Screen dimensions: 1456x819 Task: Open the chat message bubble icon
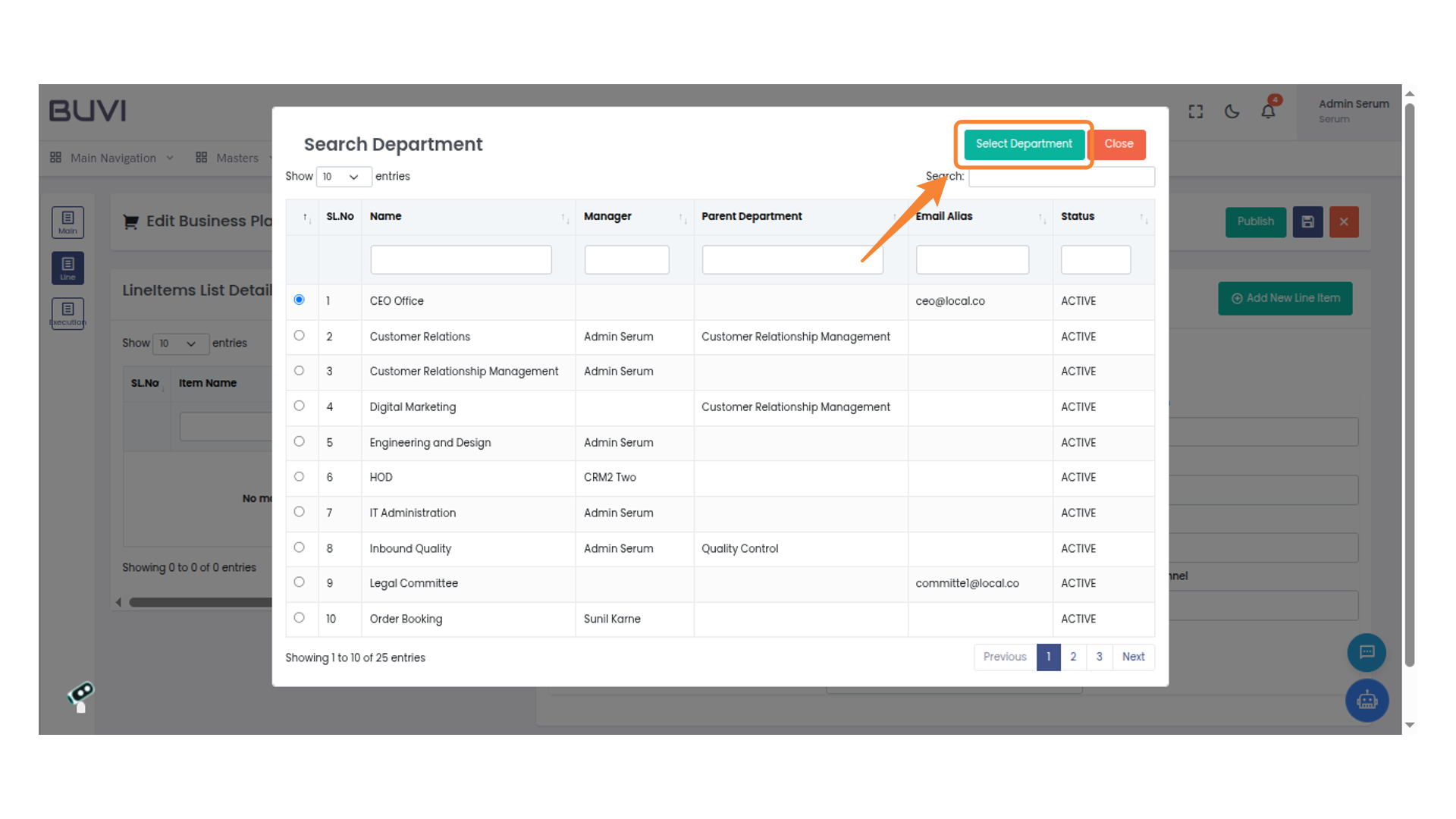[x=1367, y=652]
